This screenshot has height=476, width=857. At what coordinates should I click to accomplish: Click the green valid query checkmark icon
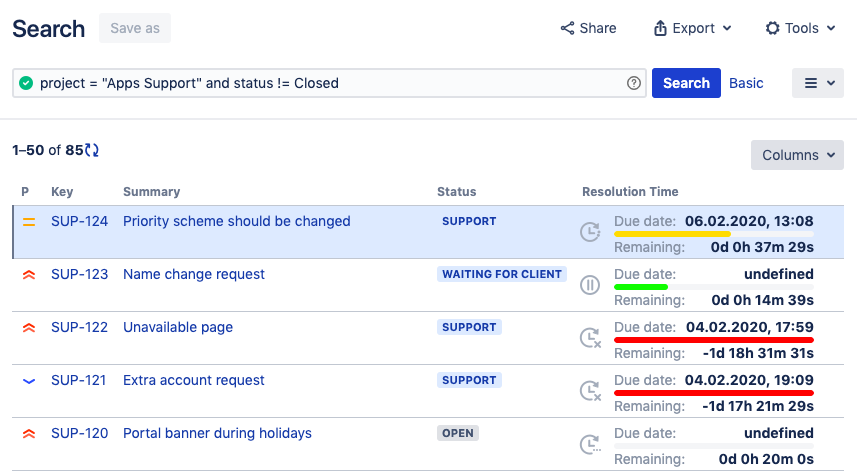pyautogui.click(x=26, y=83)
